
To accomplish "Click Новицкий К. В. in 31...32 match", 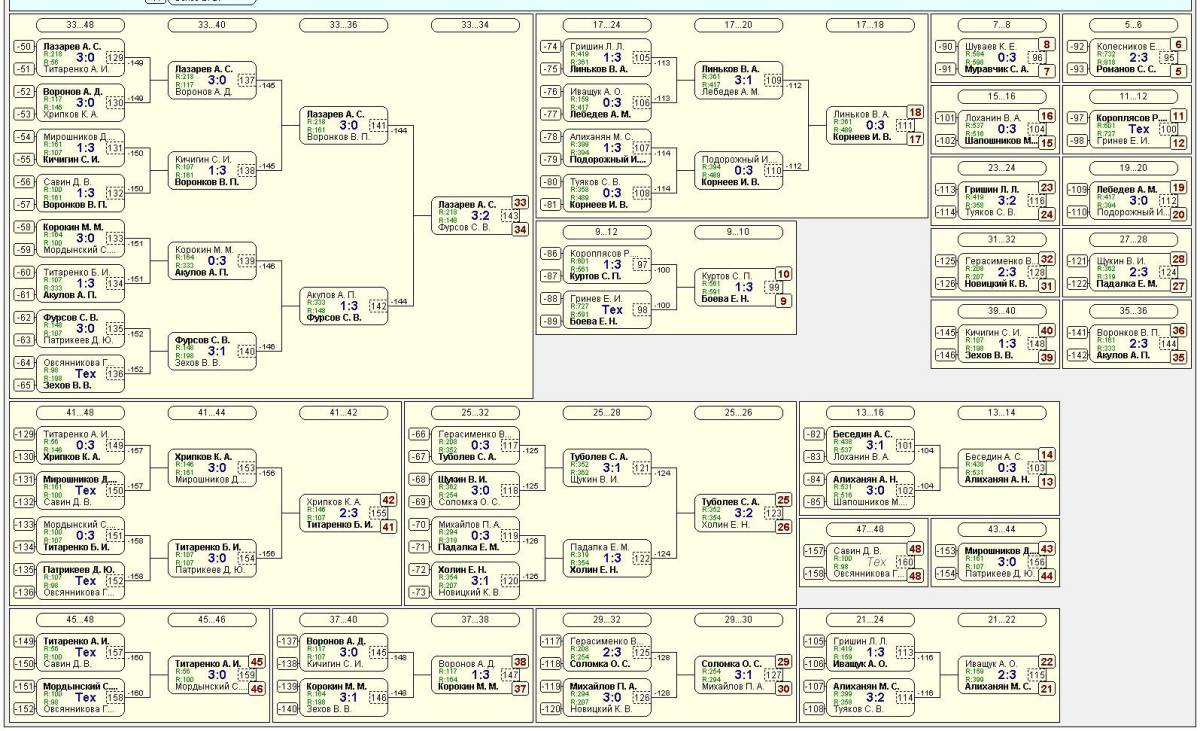I will point(994,284).
